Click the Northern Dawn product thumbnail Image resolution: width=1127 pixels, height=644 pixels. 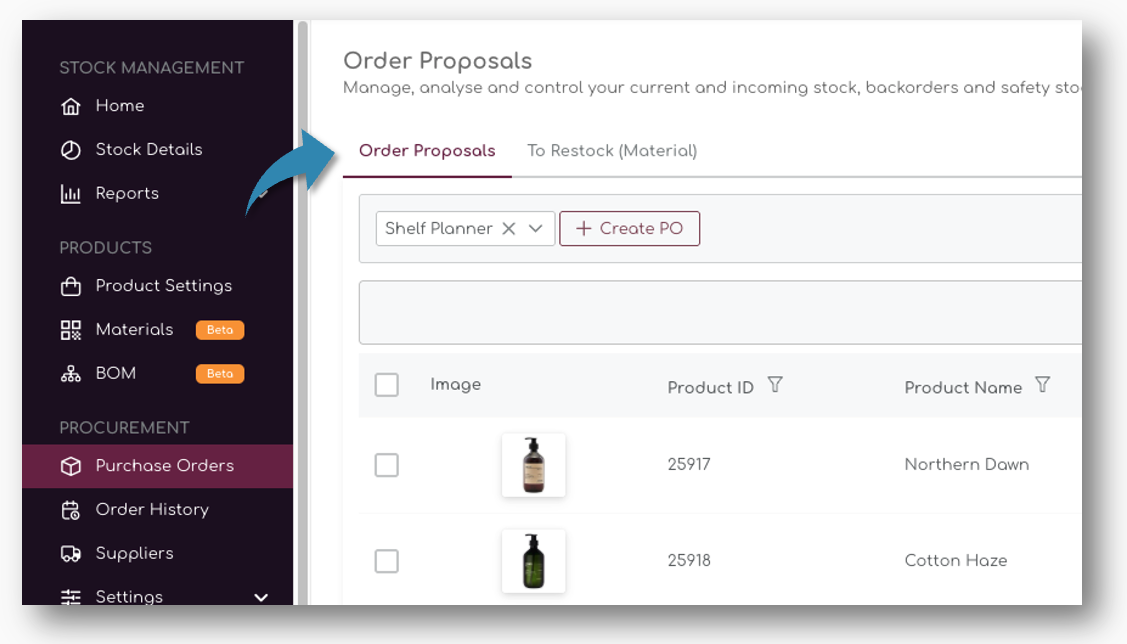point(533,465)
